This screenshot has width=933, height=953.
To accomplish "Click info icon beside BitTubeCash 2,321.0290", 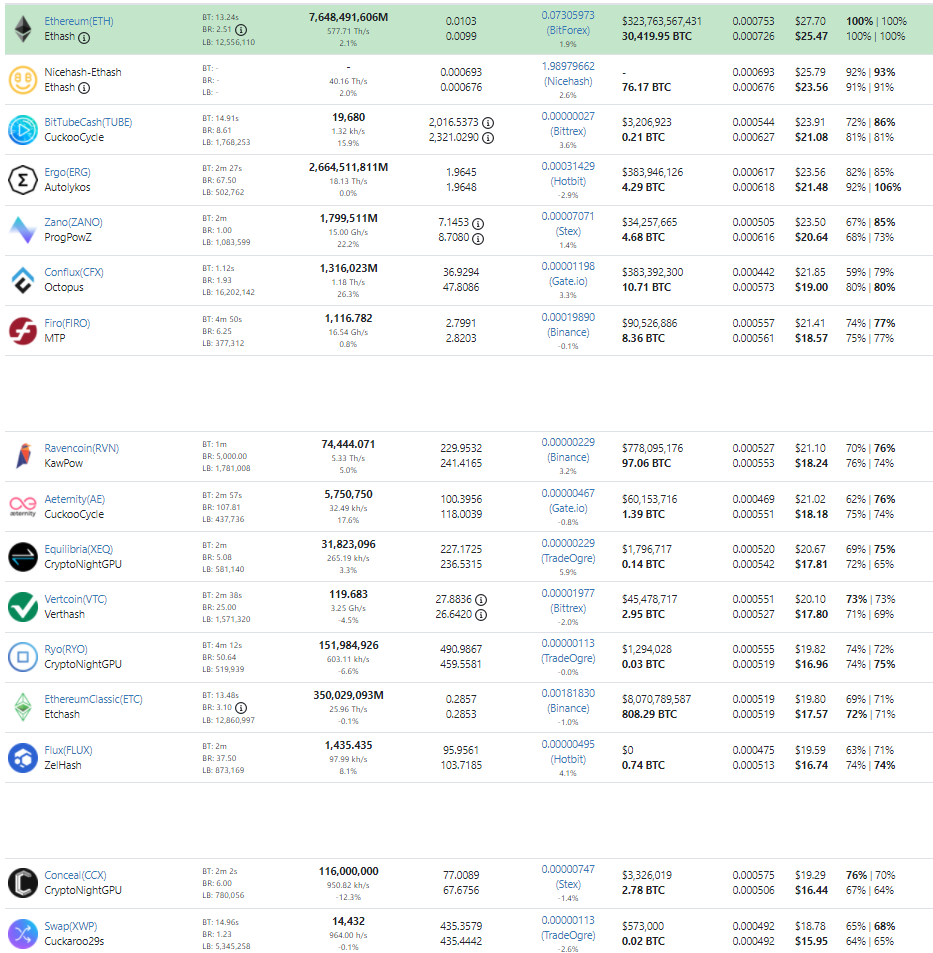I will (488, 138).
